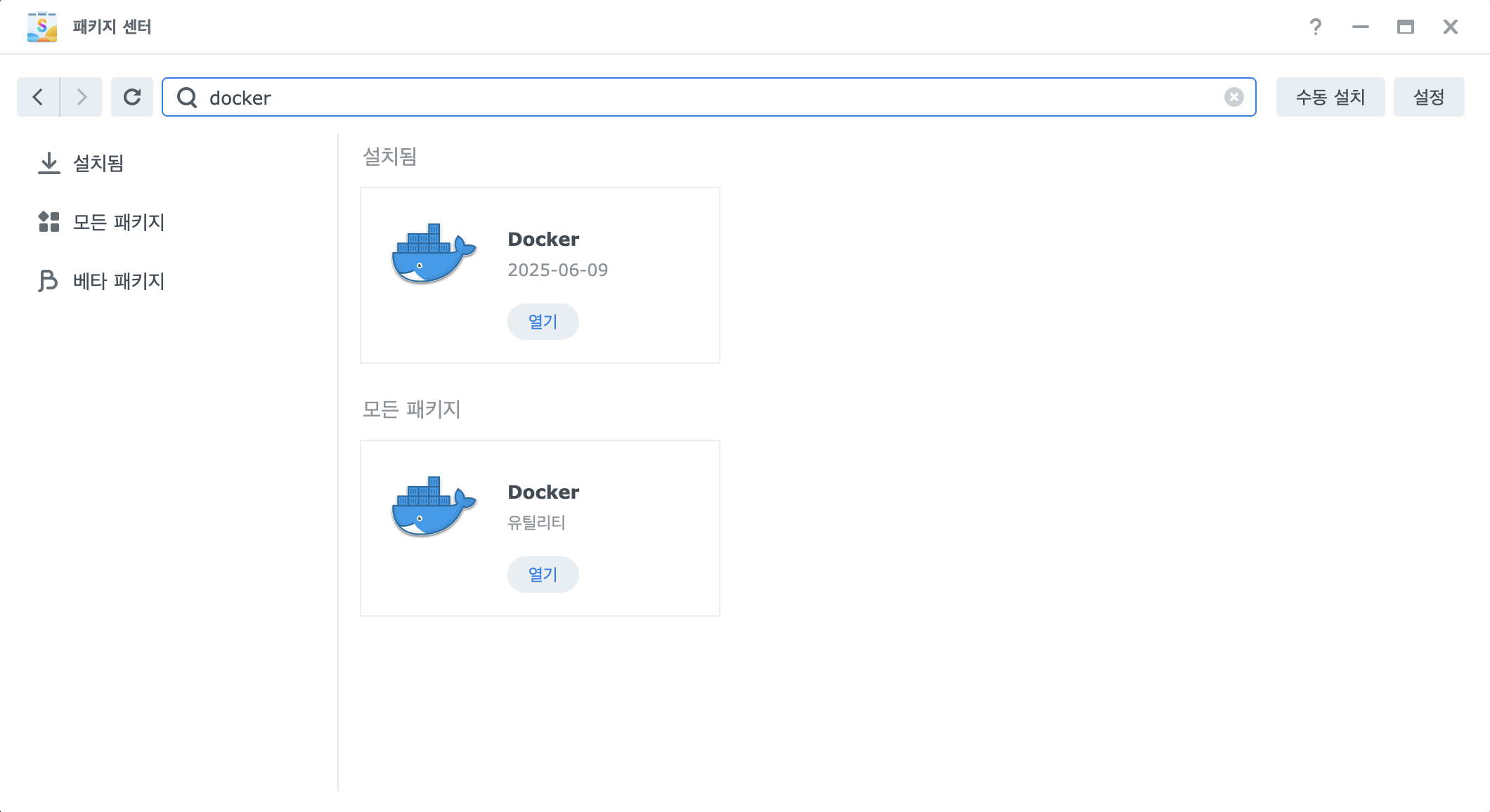Open the 설정 button

[1428, 97]
